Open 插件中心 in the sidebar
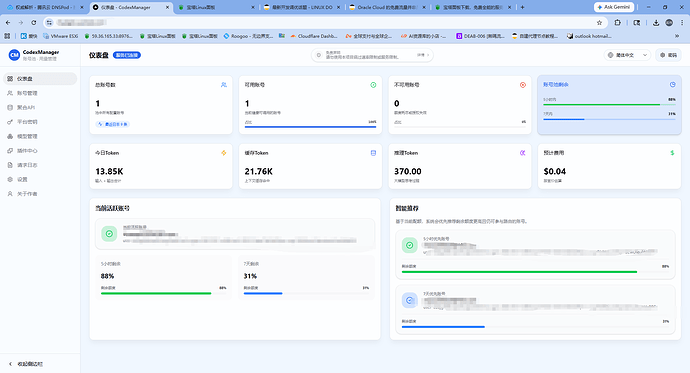 click(40, 151)
